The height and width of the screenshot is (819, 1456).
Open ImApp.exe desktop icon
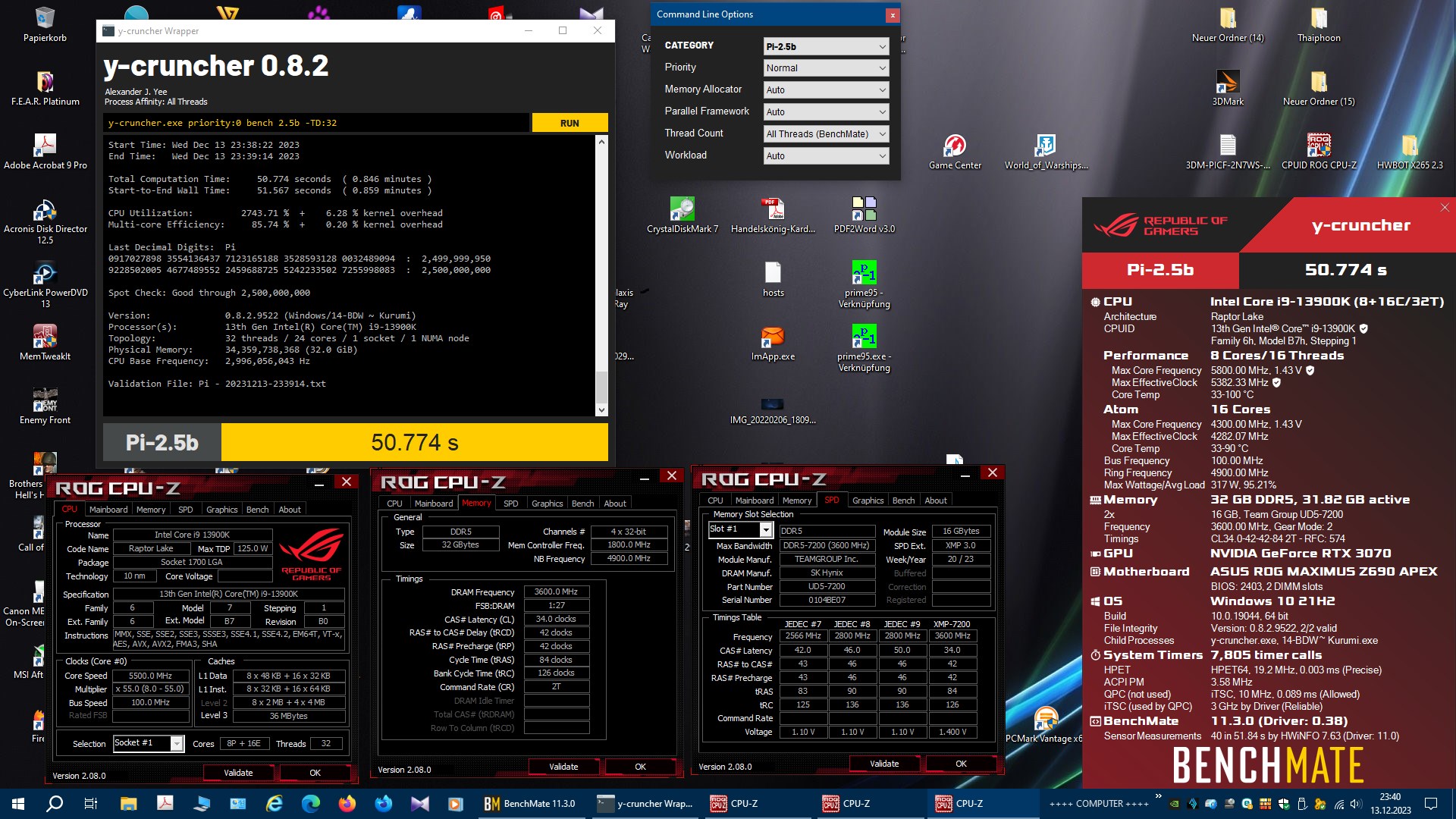pyautogui.click(x=773, y=342)
